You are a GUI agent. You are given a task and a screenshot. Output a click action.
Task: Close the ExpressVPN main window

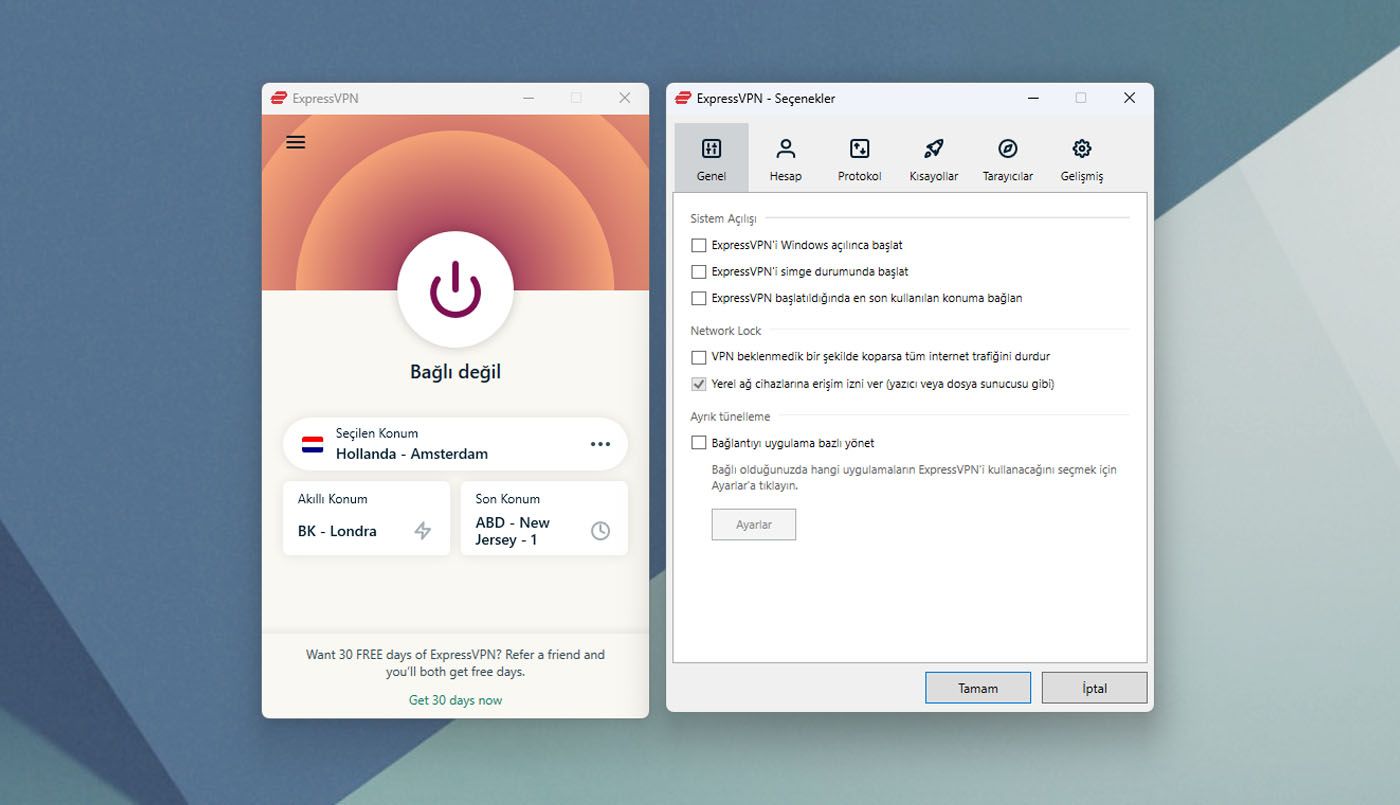[624, 98]
